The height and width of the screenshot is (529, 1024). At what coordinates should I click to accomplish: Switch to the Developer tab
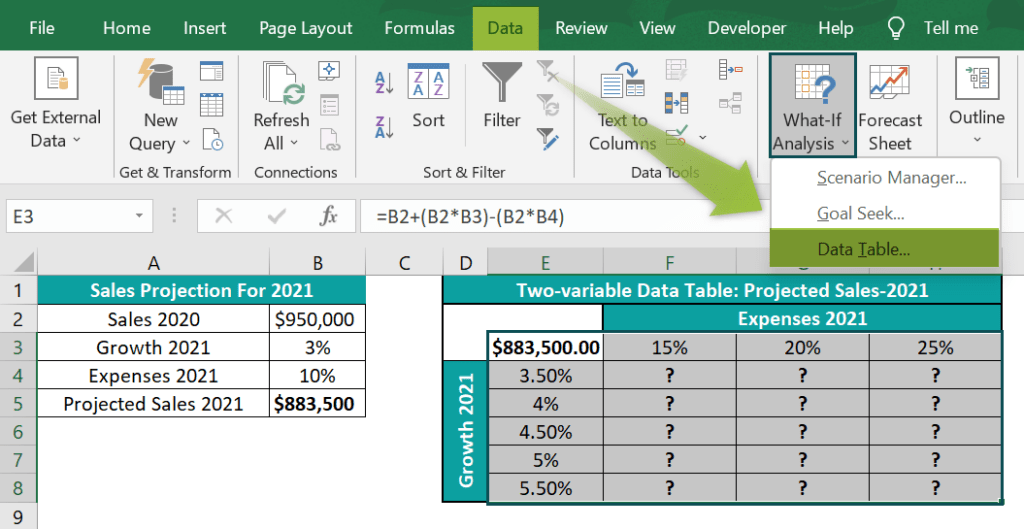747,28
